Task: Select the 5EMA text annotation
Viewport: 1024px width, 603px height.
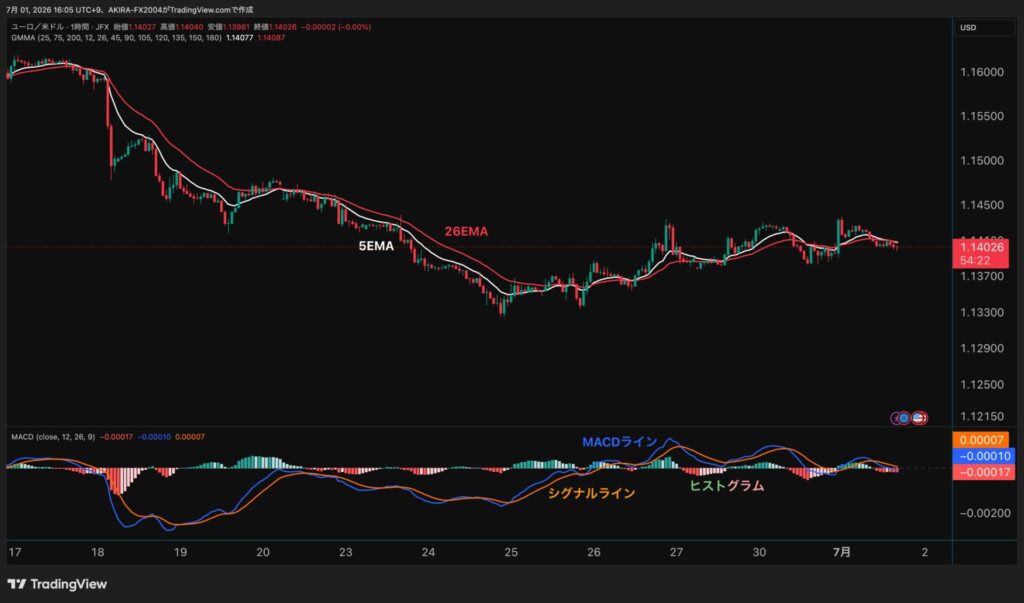Action: [376, 246]
